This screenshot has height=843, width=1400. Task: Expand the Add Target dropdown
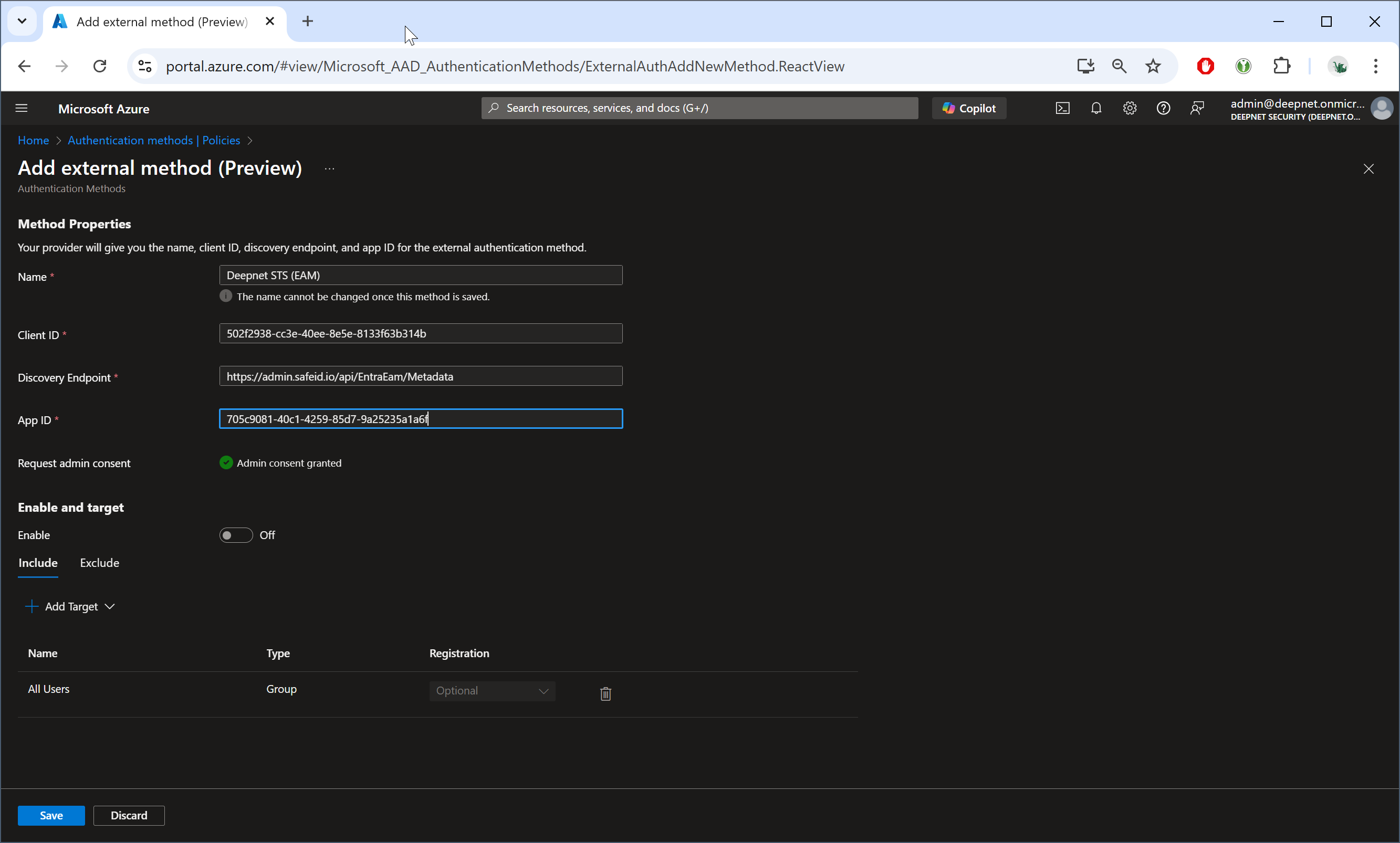(x=71, y=607)
